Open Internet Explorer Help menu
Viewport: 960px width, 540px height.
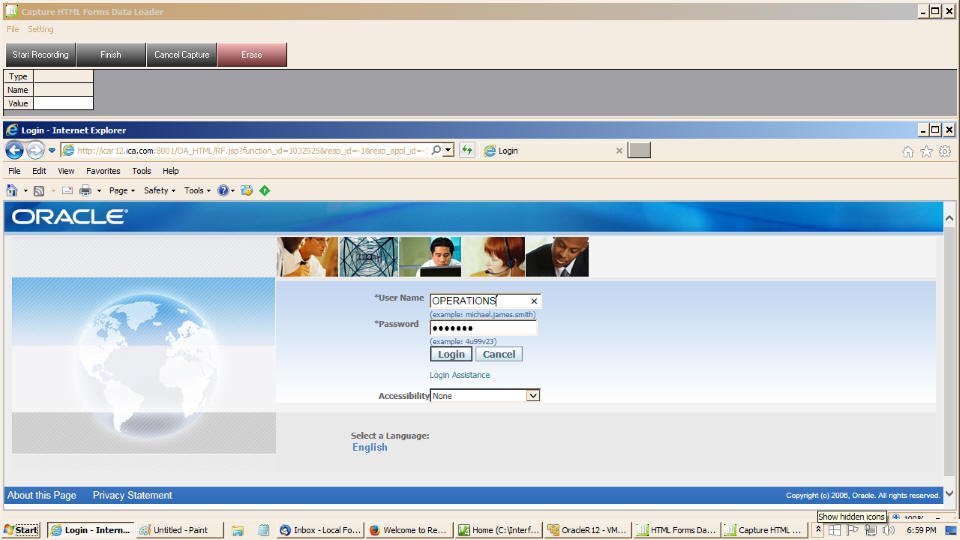click(171, 171)
